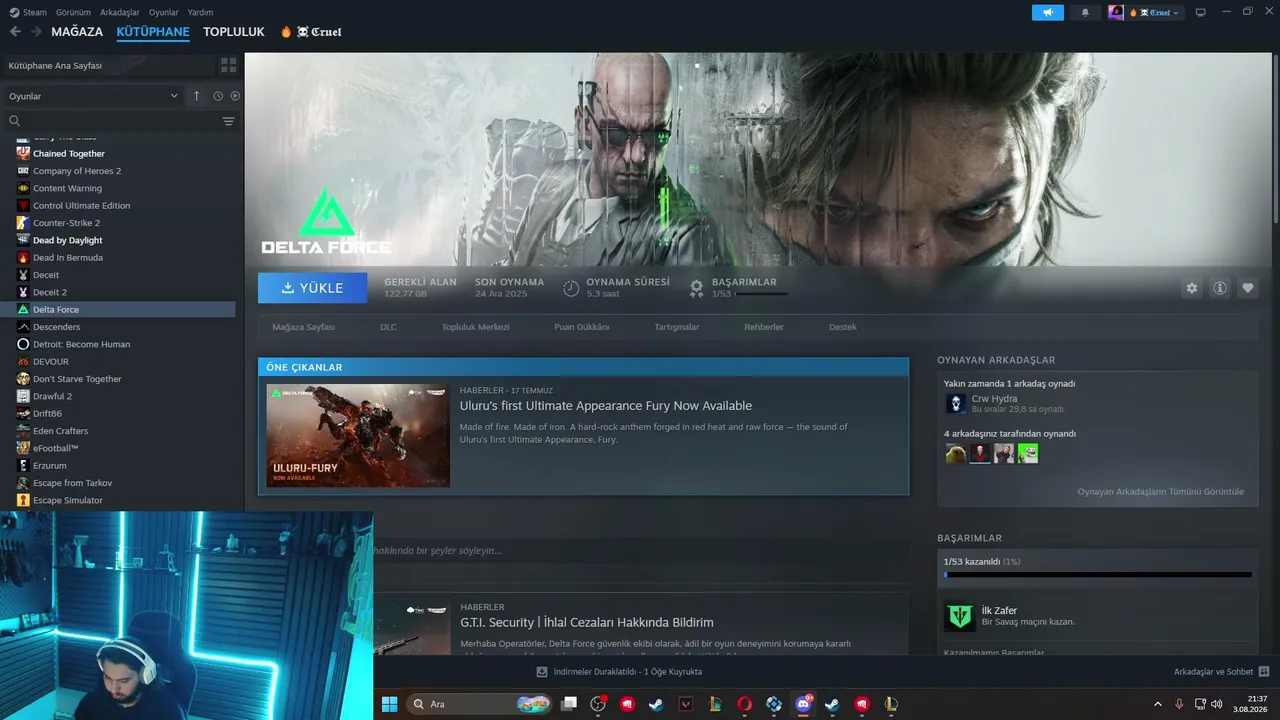Click the İlk Zafer achievement icon
Image resolution: width=1280 pixels, height=720 pixels.
pyautogui.click(x=960, y=616)
